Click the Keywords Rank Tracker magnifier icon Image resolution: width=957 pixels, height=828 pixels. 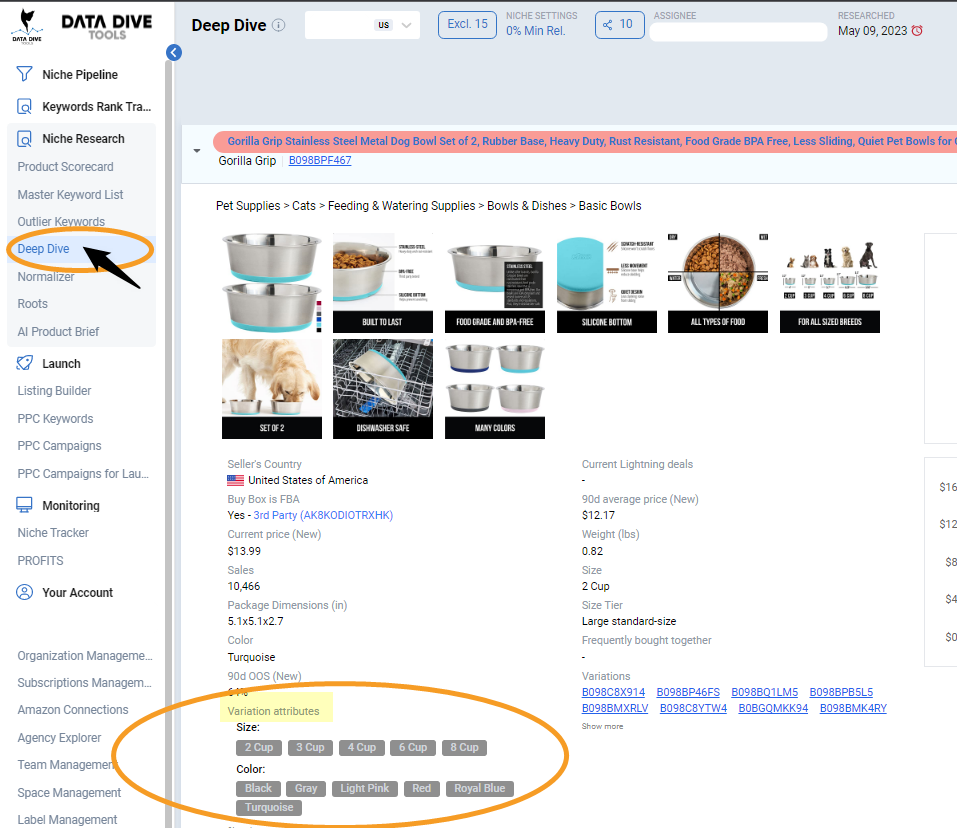coord(24,107)
